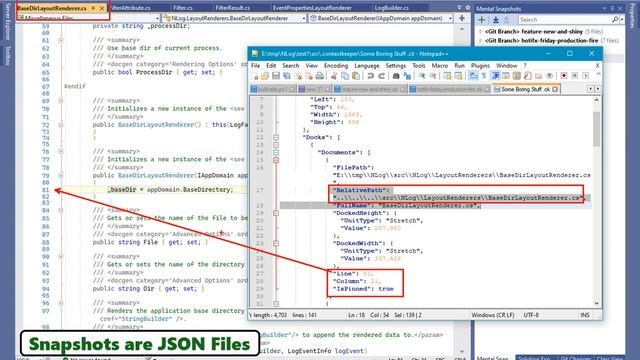Image resolution: width=640 pixels, height=360 pixels.
Task: Click Undo arrow in Notepad++ toolbar
Action: coord(370,76)
